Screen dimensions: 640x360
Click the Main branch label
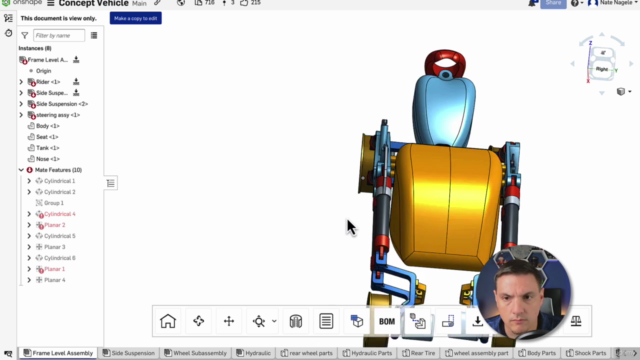(139, 3)
